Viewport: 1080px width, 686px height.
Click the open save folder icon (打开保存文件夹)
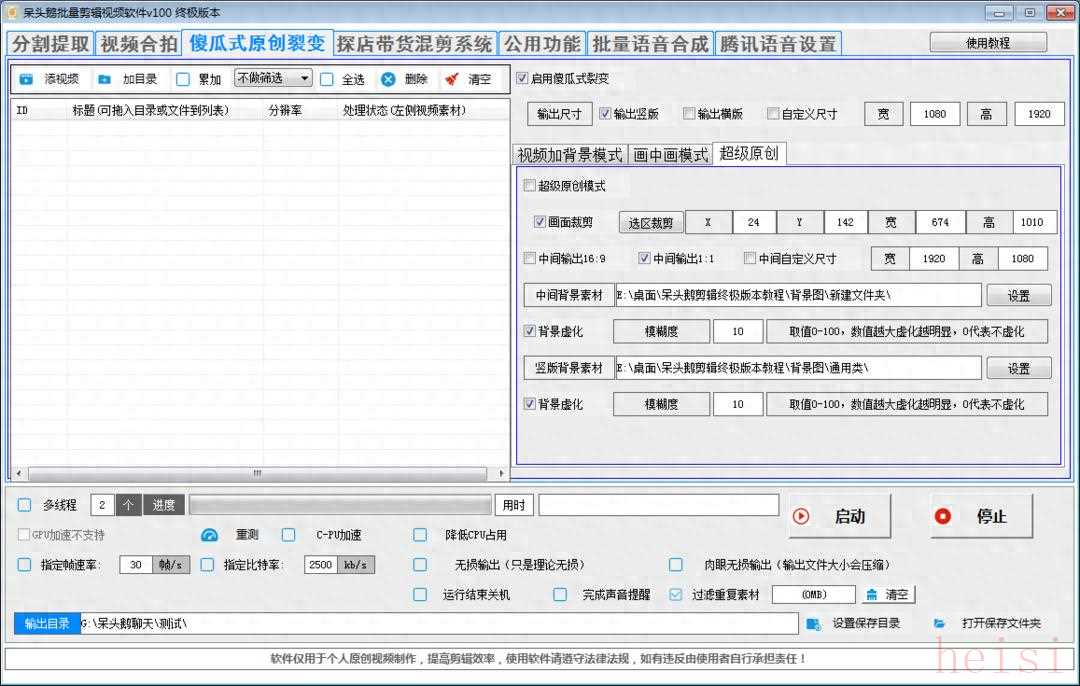(x=940, y=623)
